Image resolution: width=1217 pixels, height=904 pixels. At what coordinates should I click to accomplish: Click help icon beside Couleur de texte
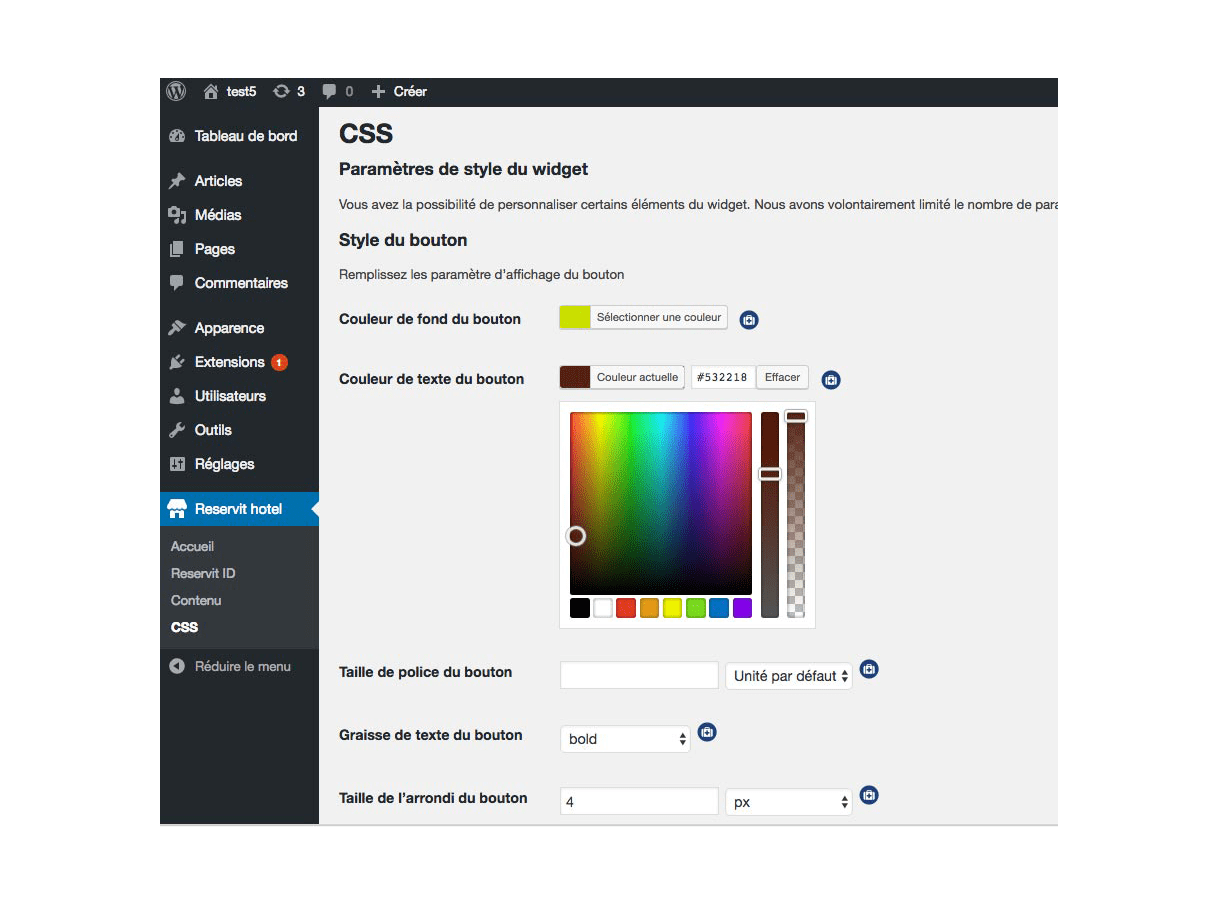pos(831,380)
